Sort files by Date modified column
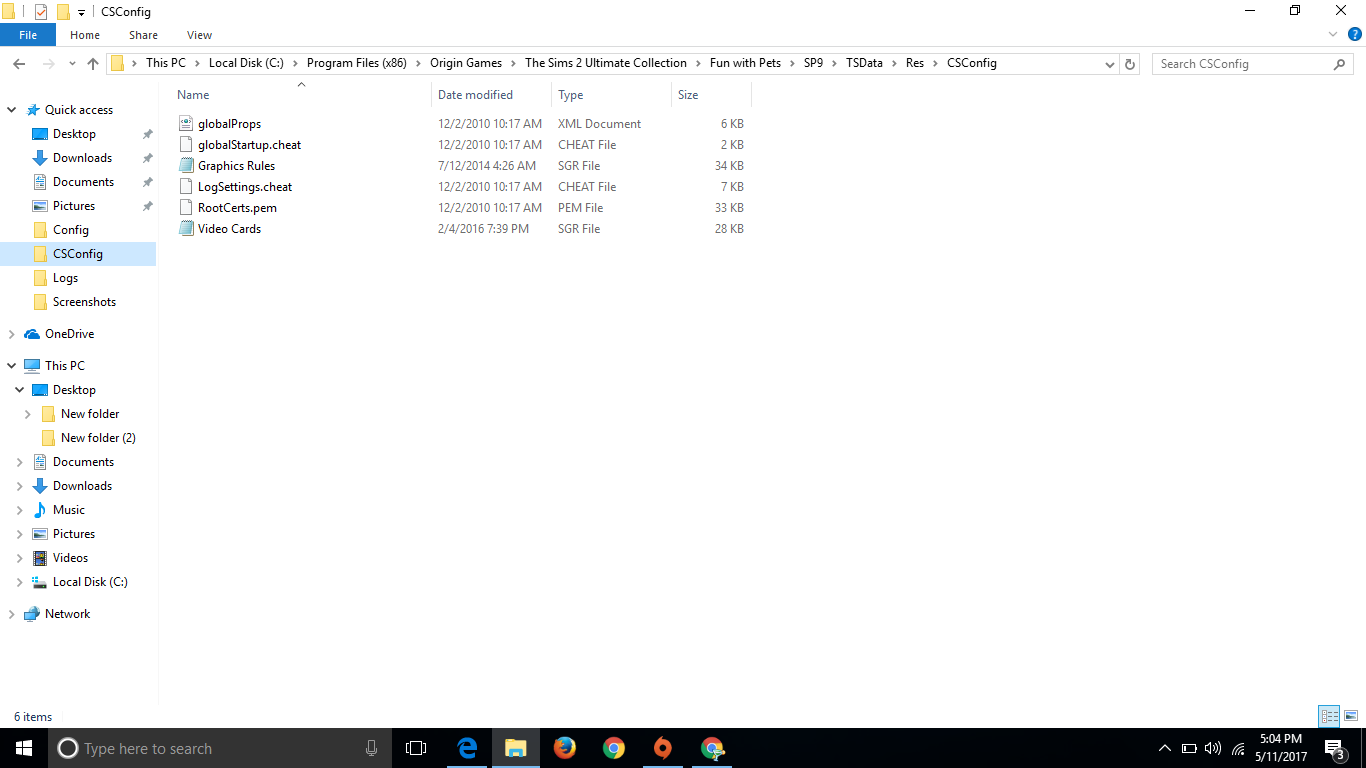Viewport: 1366px width, 768px height. pyautogui.click(x=475, y=95)
